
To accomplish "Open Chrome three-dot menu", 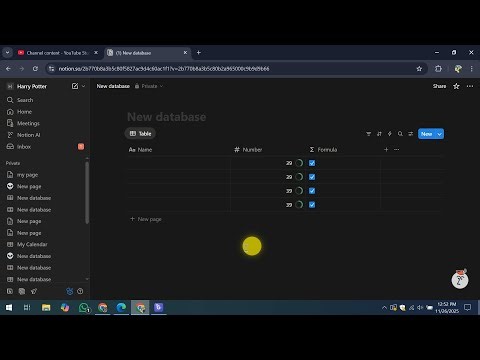I will click(x=472, y=69).
